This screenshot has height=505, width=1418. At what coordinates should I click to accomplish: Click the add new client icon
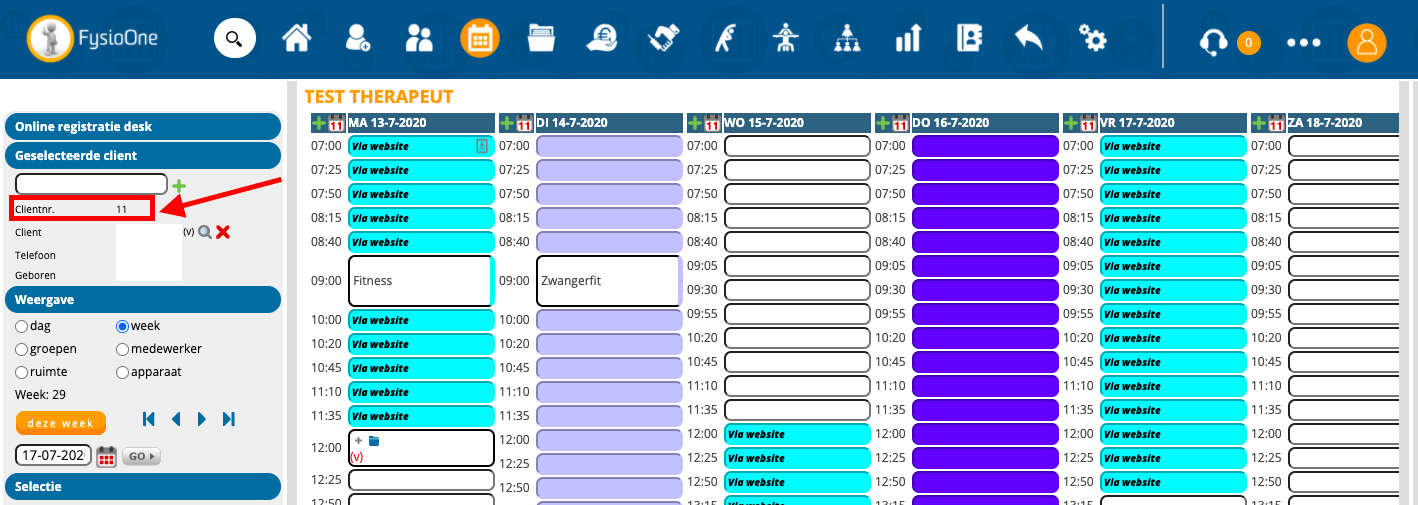357,39
